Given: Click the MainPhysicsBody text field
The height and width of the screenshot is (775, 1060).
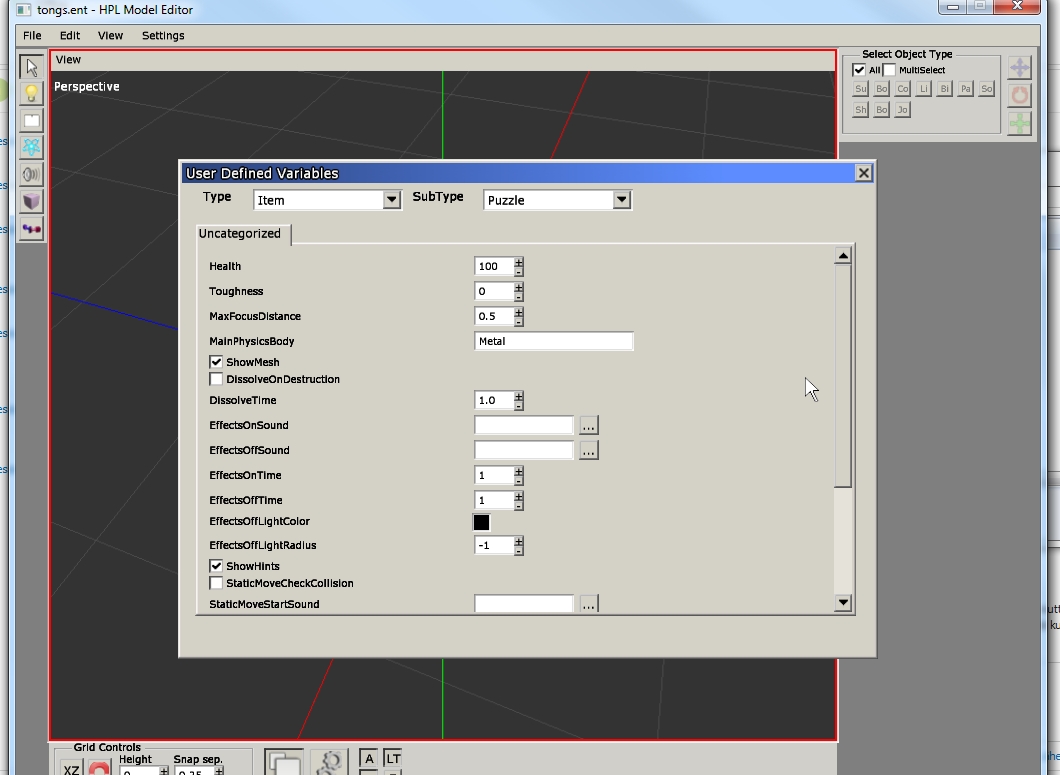Looking at the screenshot, I should click(553, 341).
